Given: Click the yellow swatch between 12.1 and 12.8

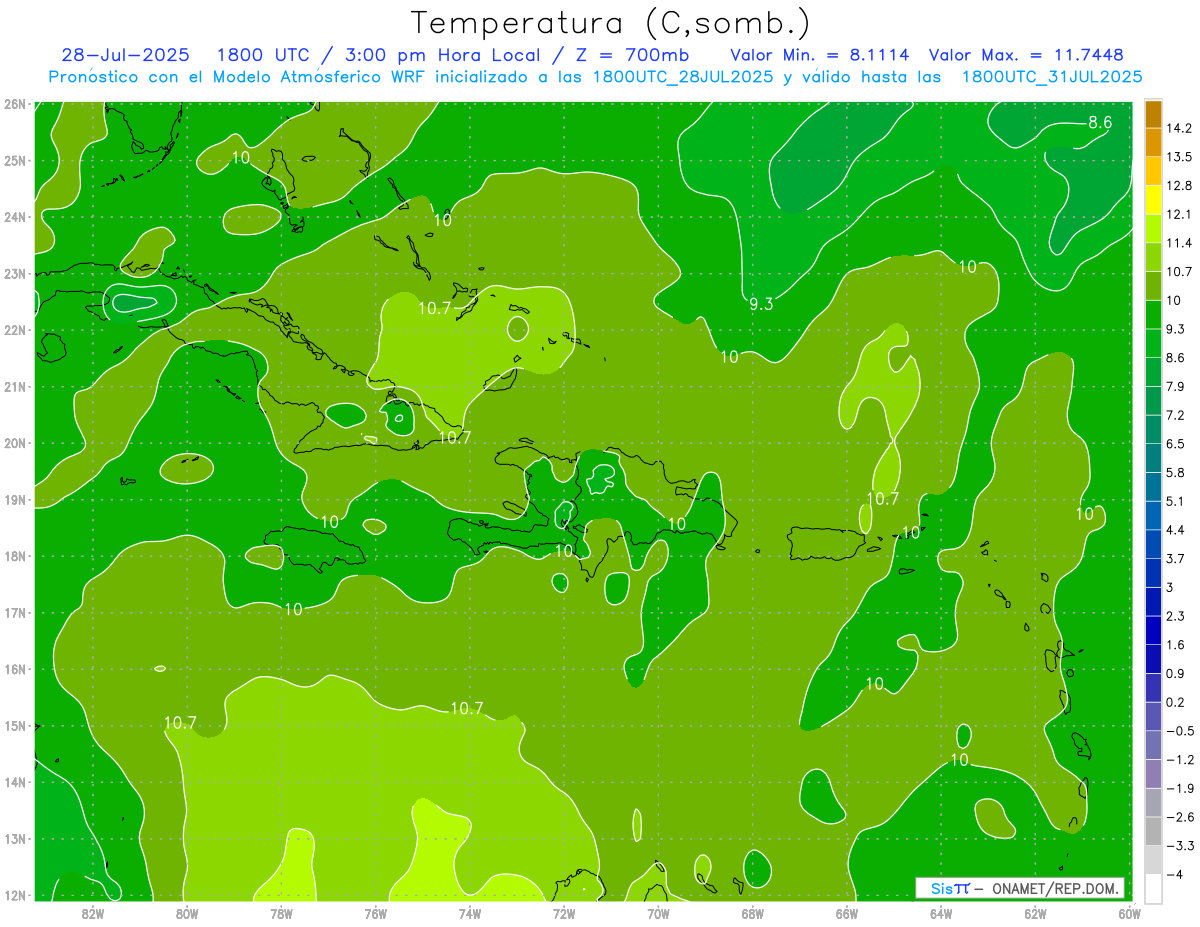Looking at the screenshot, I should click(x=1153, y=200).
